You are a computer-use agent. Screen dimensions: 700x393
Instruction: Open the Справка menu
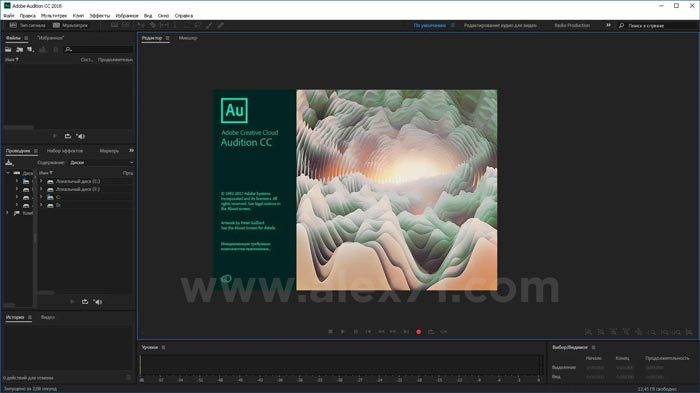pyautogui.click(x=183, y=16)
